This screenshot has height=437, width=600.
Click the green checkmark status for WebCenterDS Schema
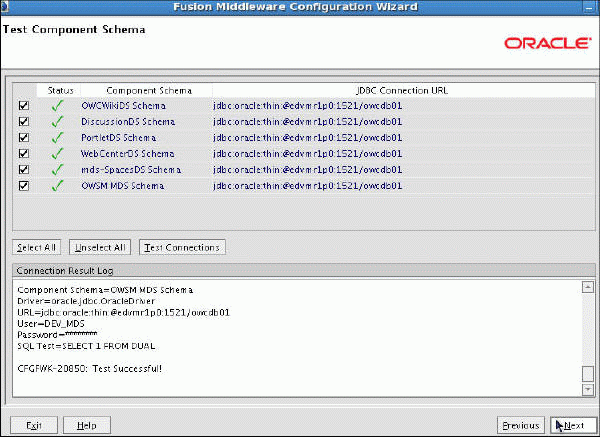tap(57, 154)
